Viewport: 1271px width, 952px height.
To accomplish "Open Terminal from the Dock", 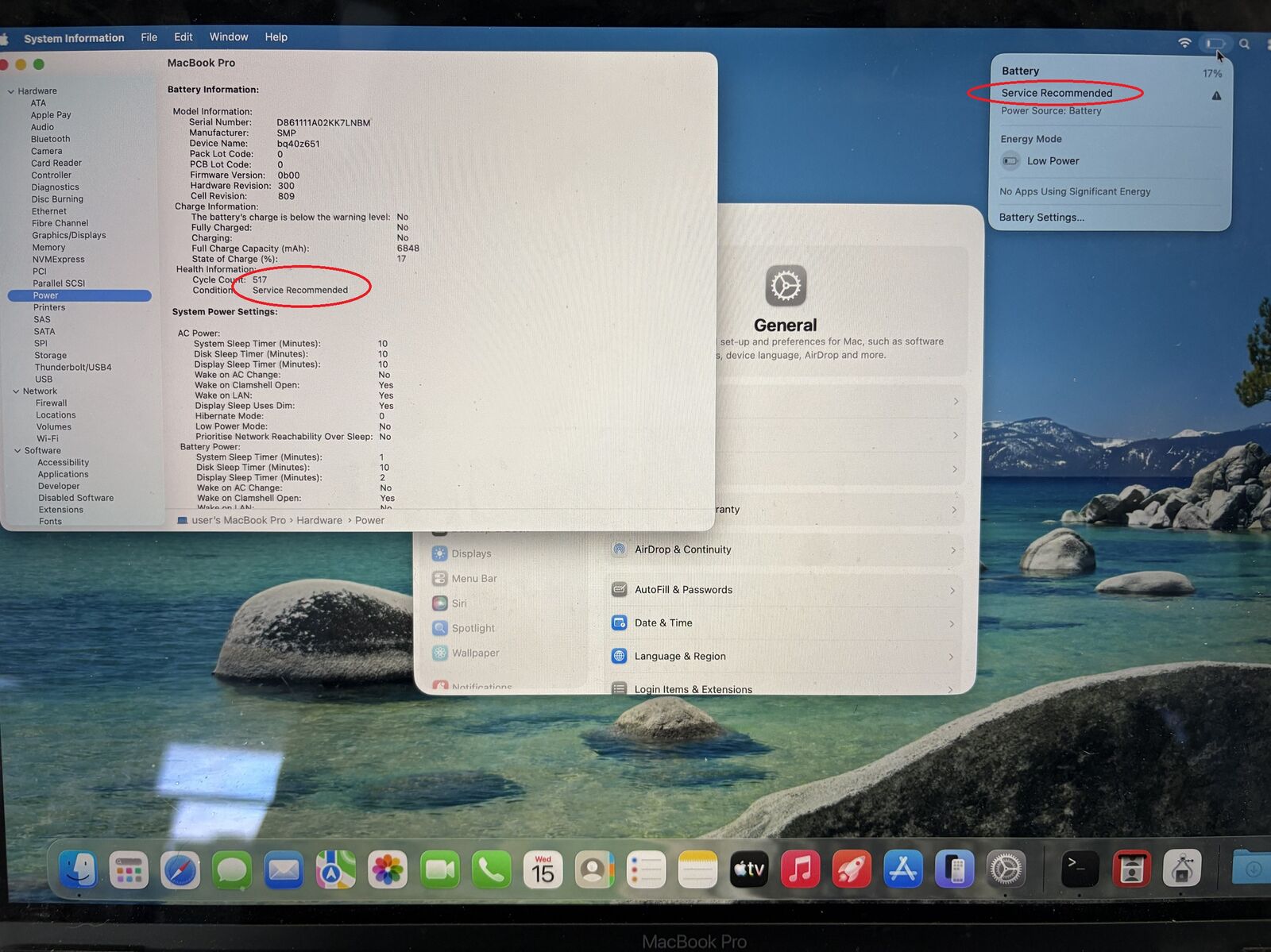I will (x=1080, y=868).
